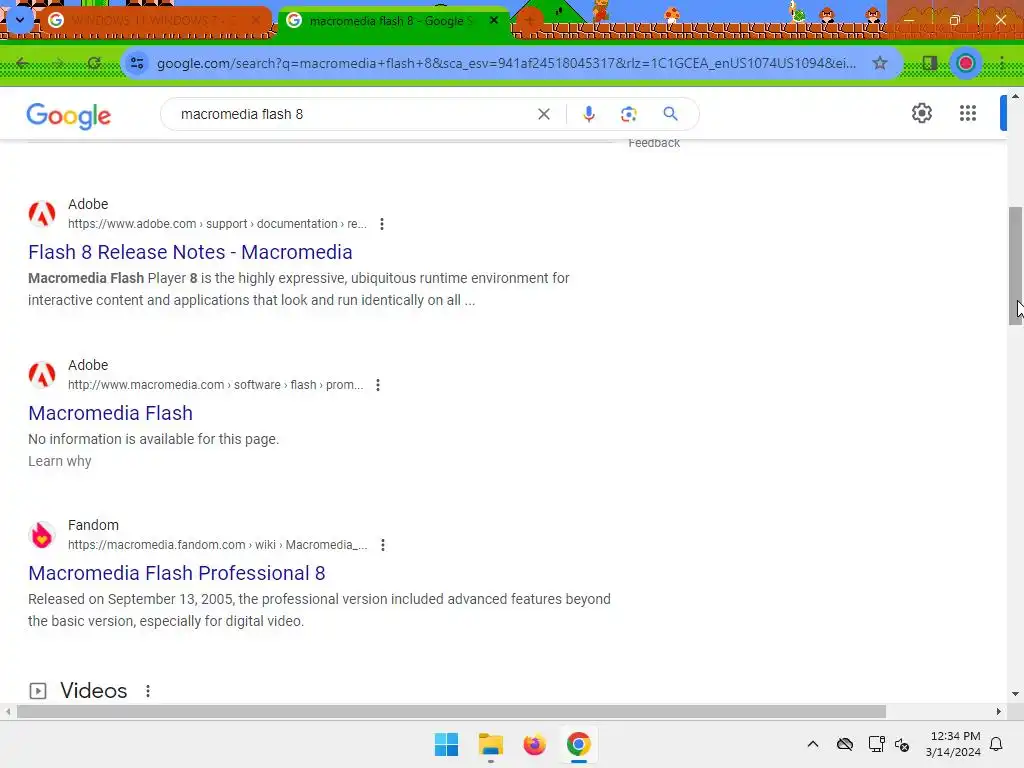
Task: Open the Google apps grid
Action: [968, 113]
